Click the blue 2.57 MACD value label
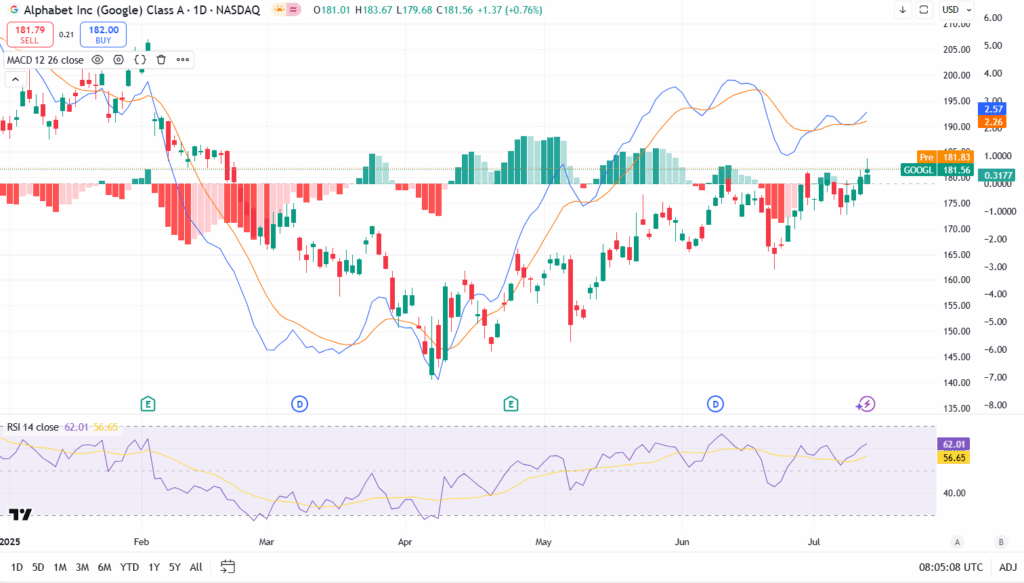Viewport: 1024px width, 583px height. click(993, 109)
